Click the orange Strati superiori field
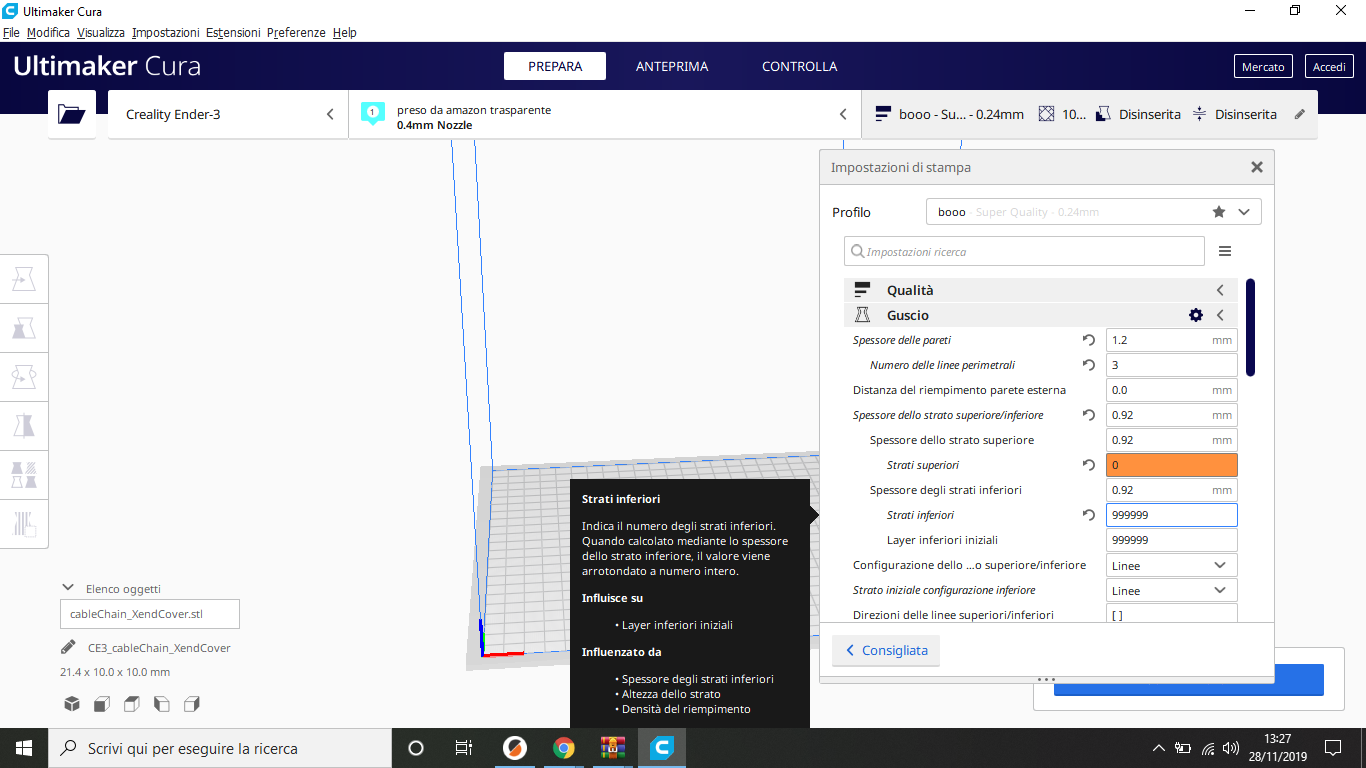 point(1172,465)
